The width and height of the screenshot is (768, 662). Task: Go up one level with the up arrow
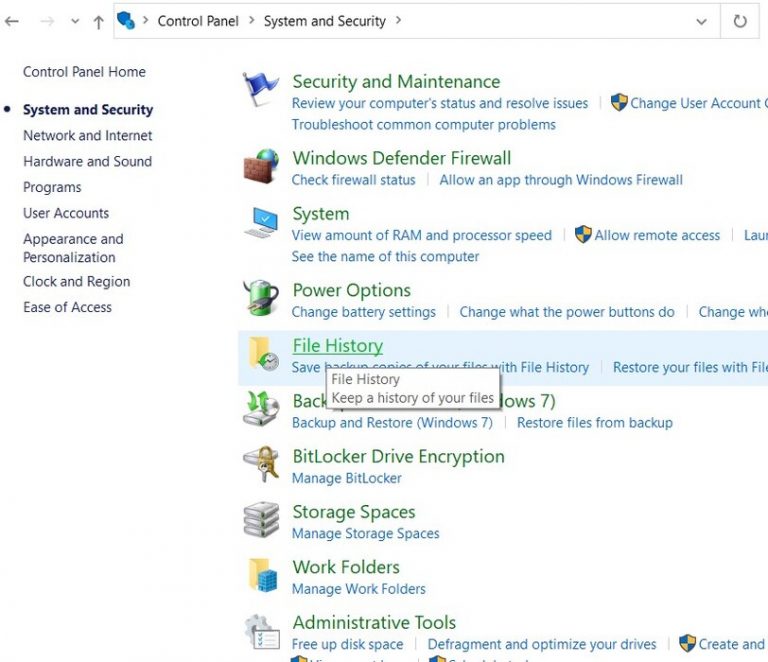coord(98,22)
